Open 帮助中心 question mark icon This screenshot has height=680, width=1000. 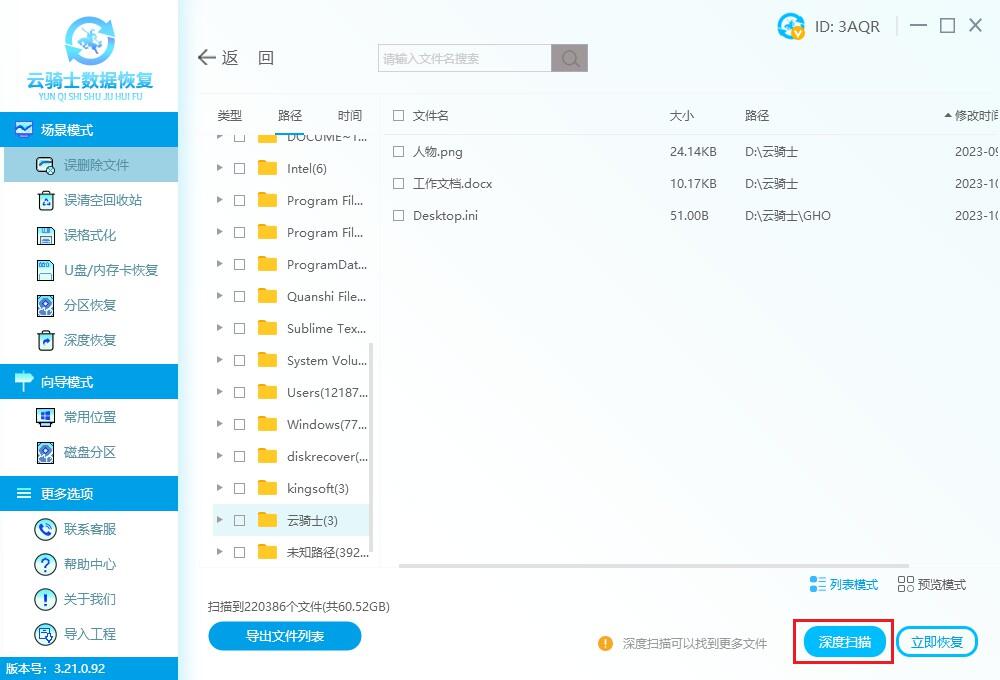point(45,564)
